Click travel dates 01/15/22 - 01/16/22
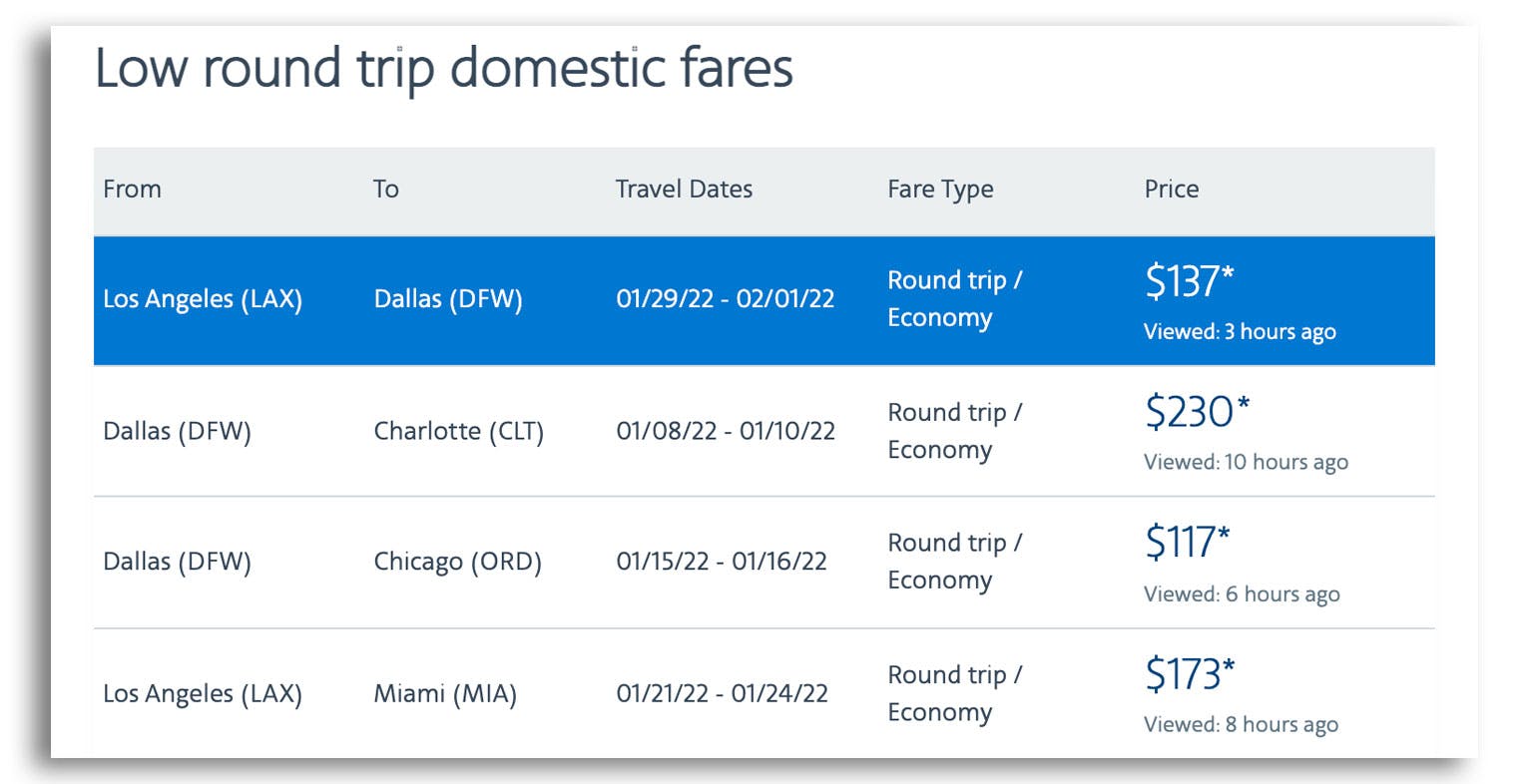Viewport: 1529px width, 784px height. point(721,562)
